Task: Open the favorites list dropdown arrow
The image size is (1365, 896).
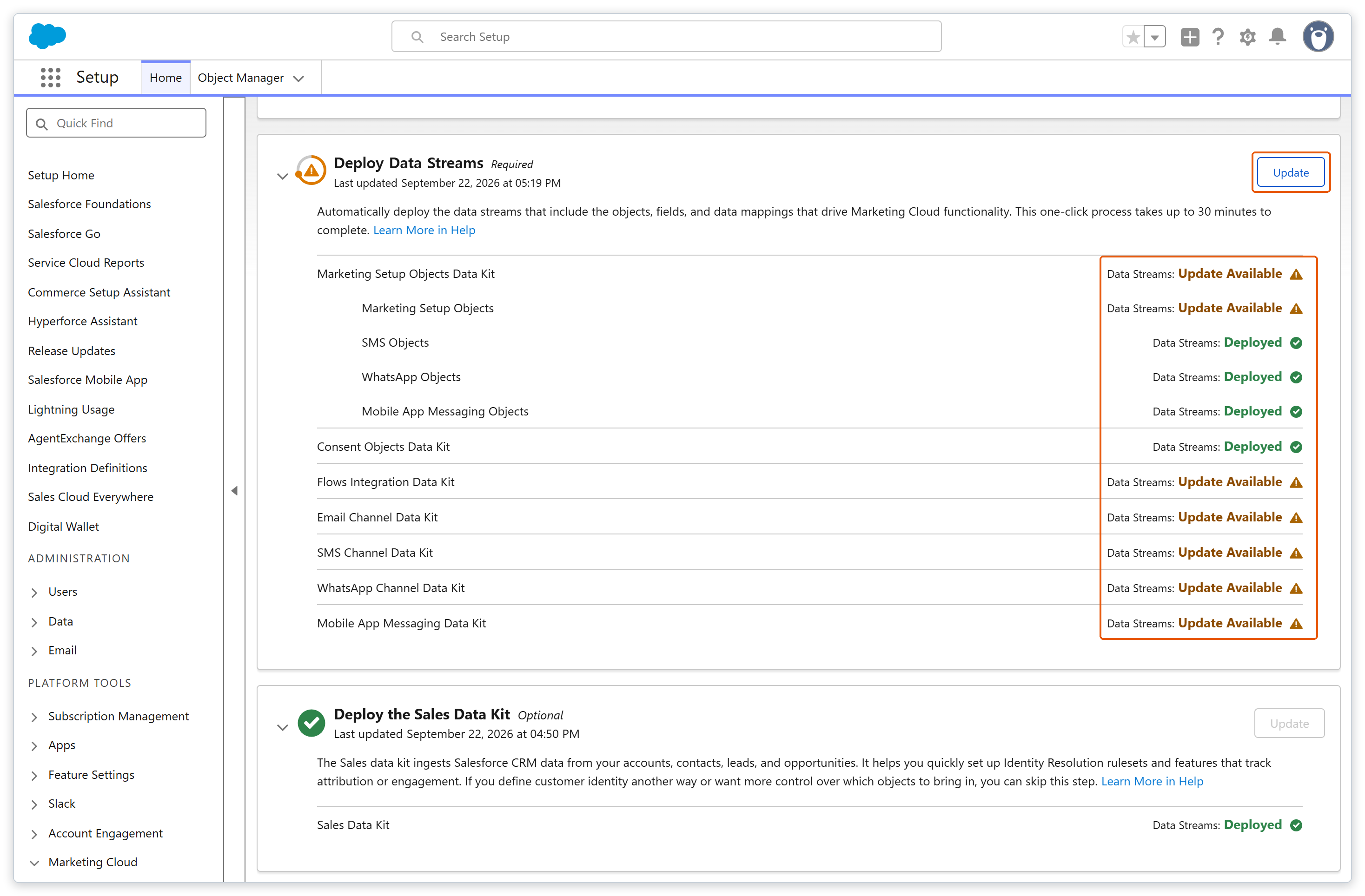Action: coord(1154,37)
